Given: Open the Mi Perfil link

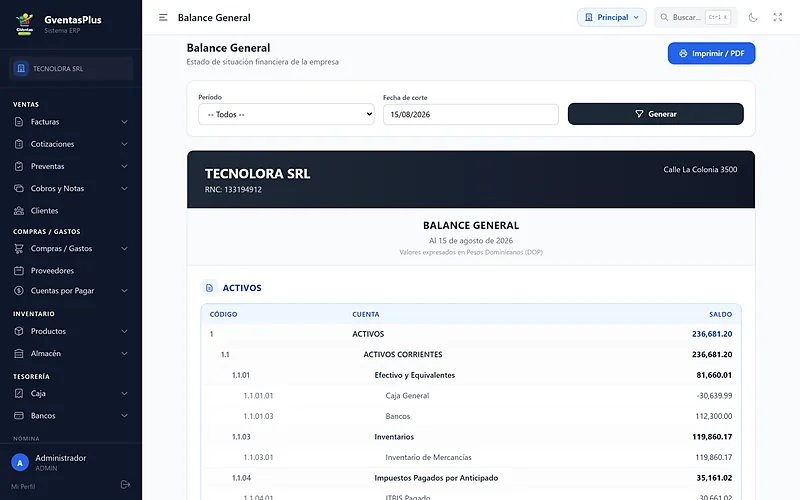Looking at the screenshot, I should click(23, 486).
